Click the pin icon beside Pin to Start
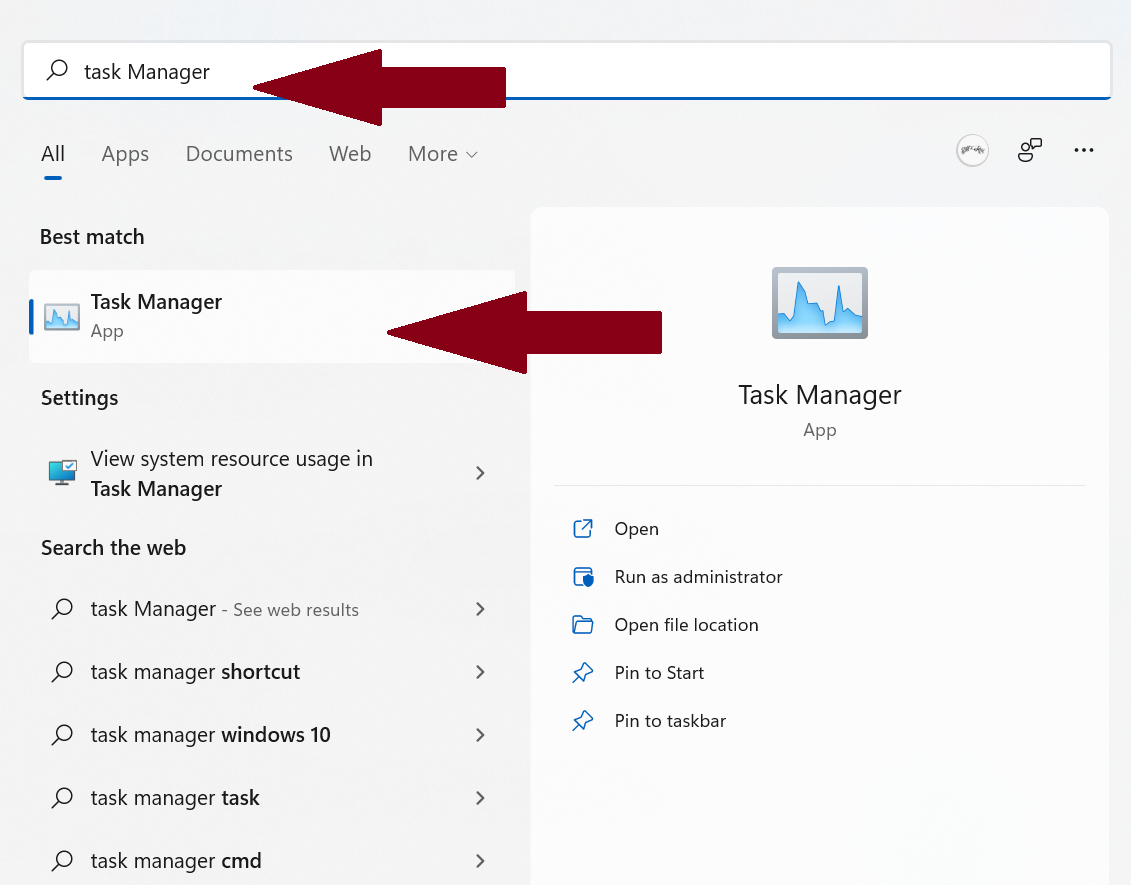 click(583, 673)
